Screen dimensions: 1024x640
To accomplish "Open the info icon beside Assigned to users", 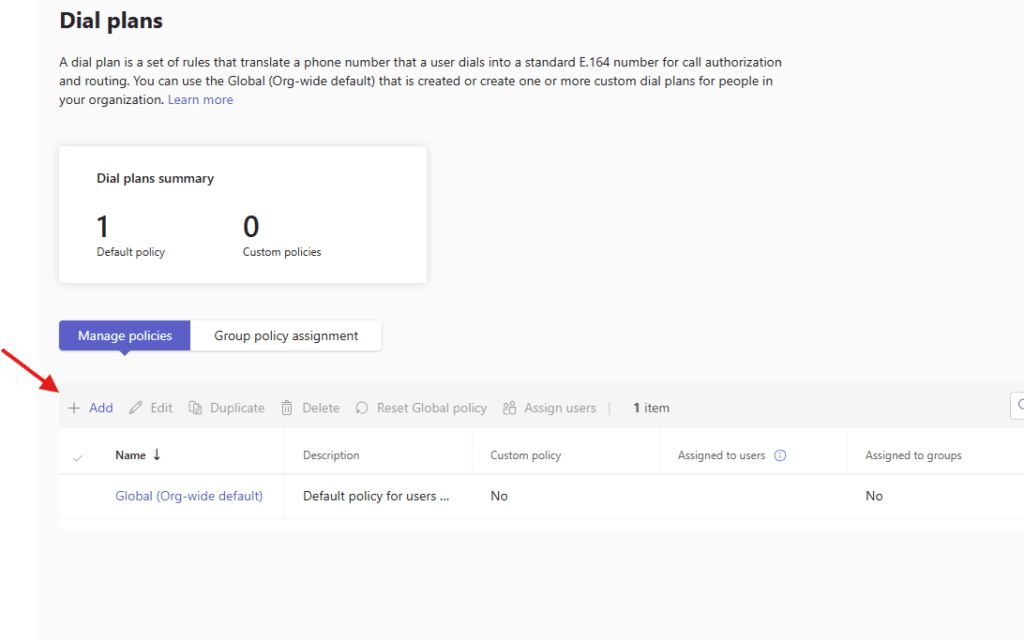I will point(781,456).
